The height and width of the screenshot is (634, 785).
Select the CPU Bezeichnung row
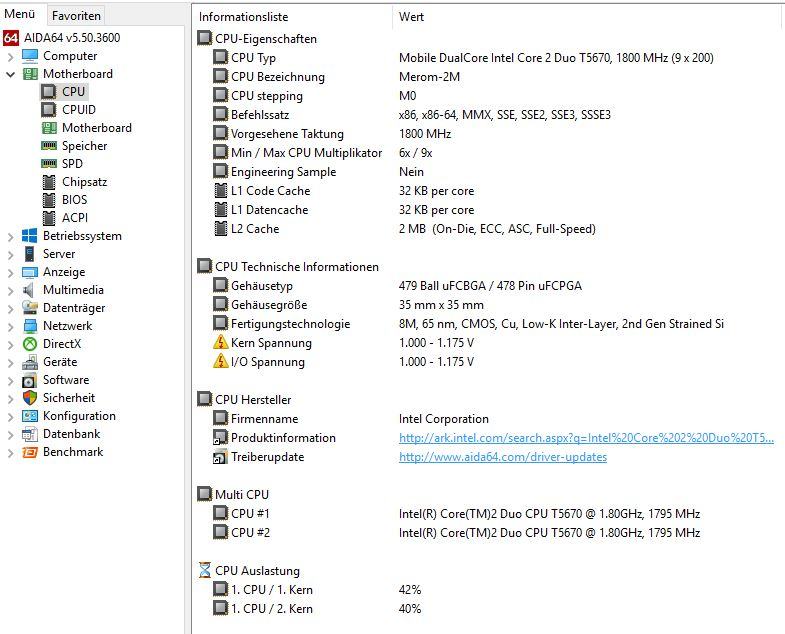pos(488,77)
